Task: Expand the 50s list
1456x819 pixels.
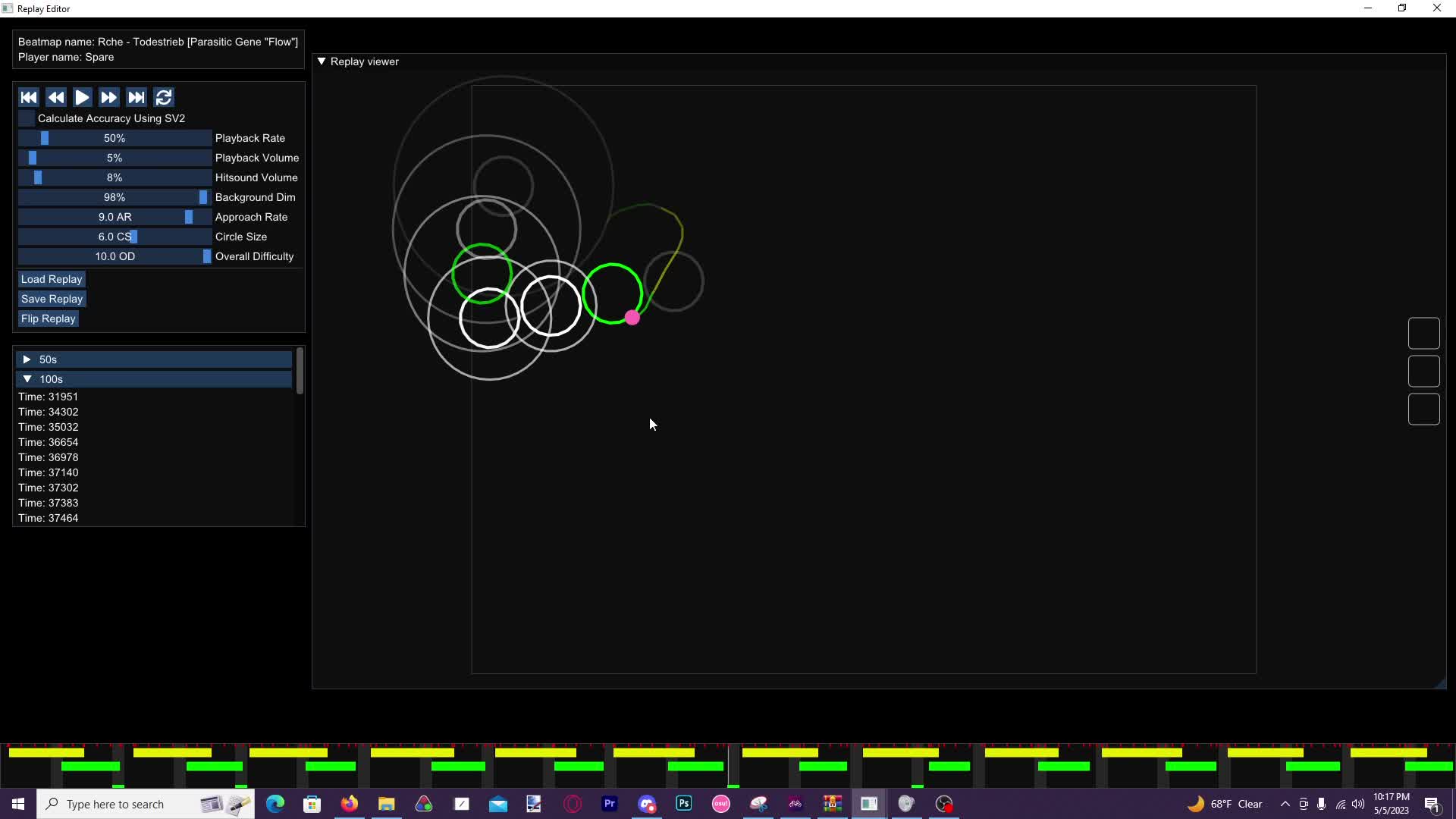Action: click(155, 359)
